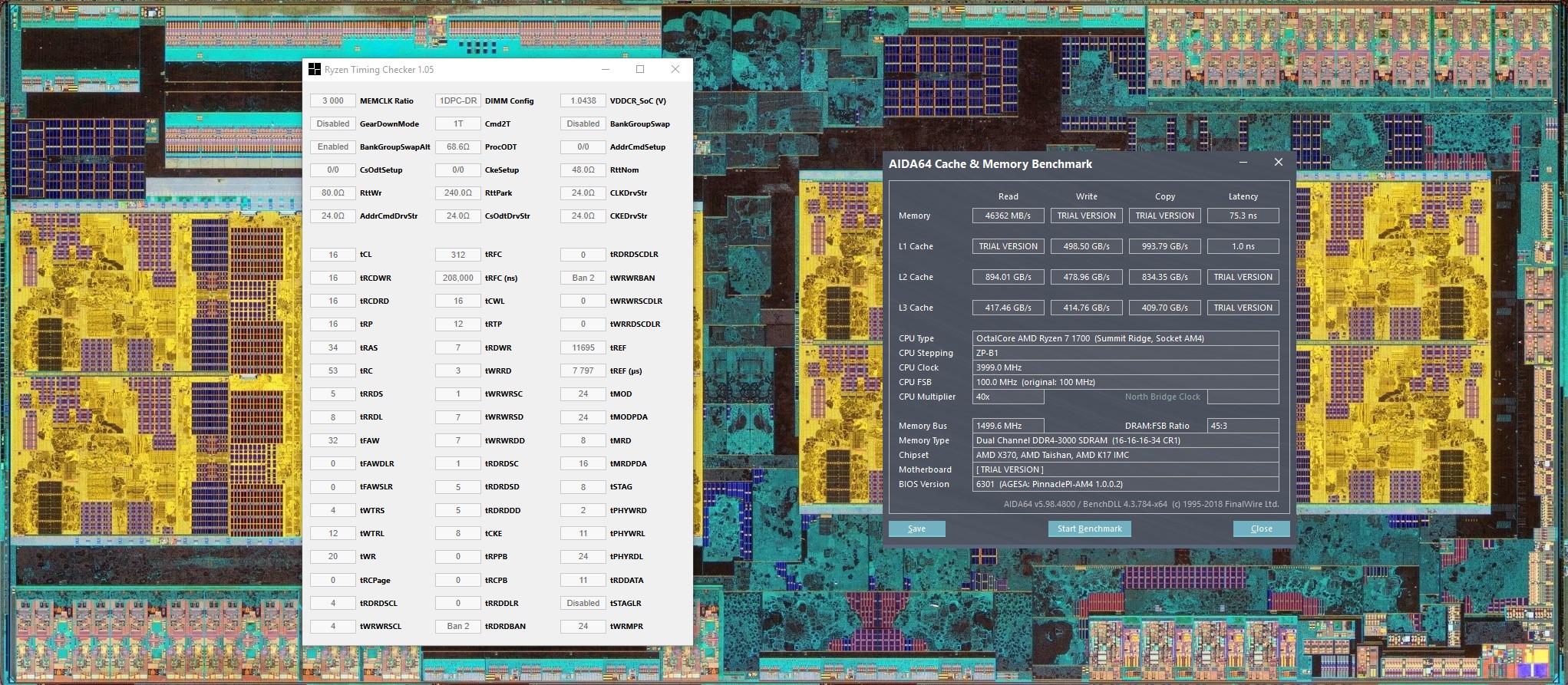
Task: Click the BankGroupSwap Disabled field
Action: [583, 123]
